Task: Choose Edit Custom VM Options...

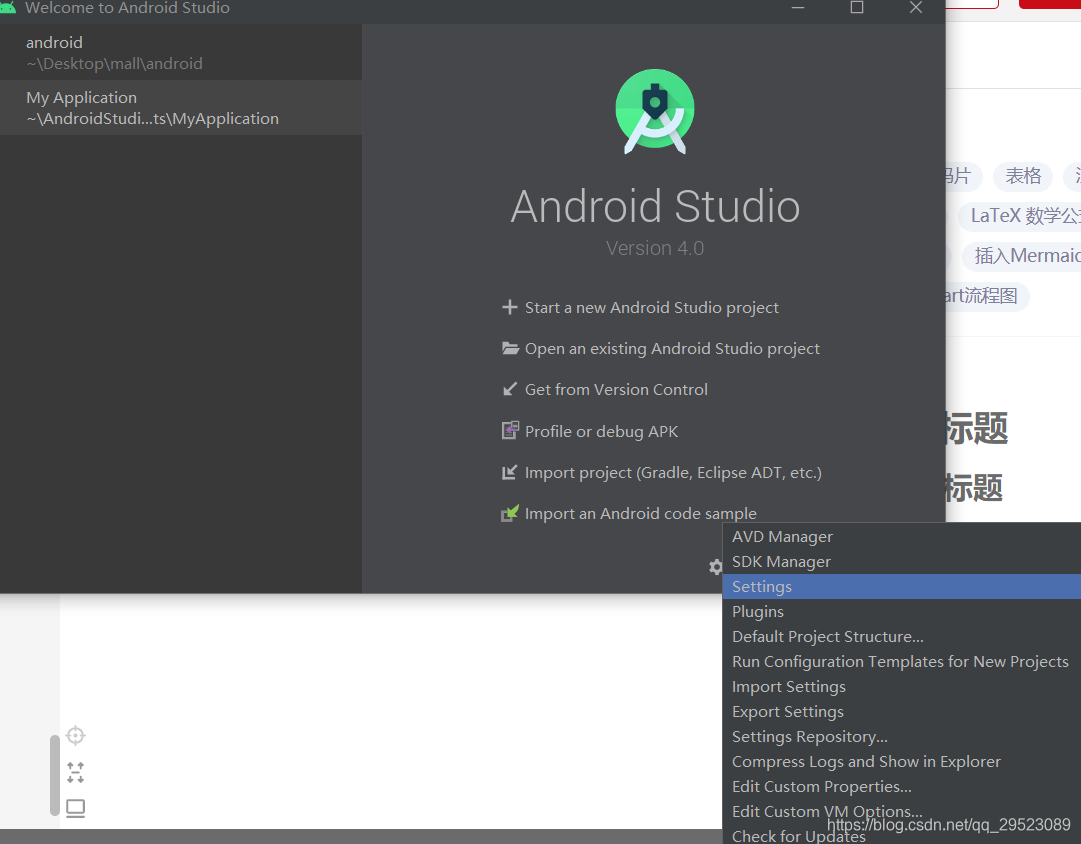Action: (x=902, y=812)
